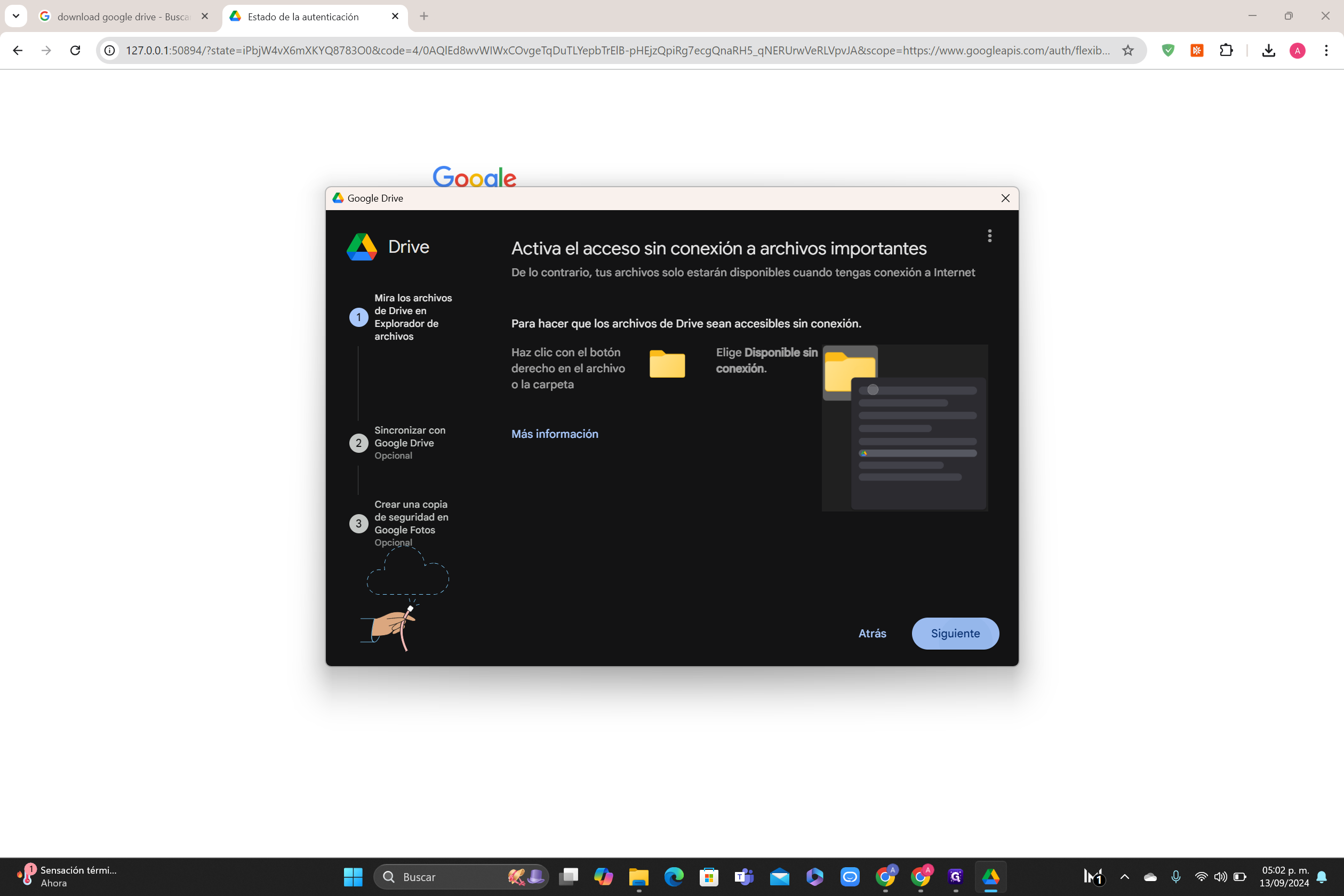Open the three-dot menu in Drive dialog
The image size is (1344, 896).
(x=990, y=235)
